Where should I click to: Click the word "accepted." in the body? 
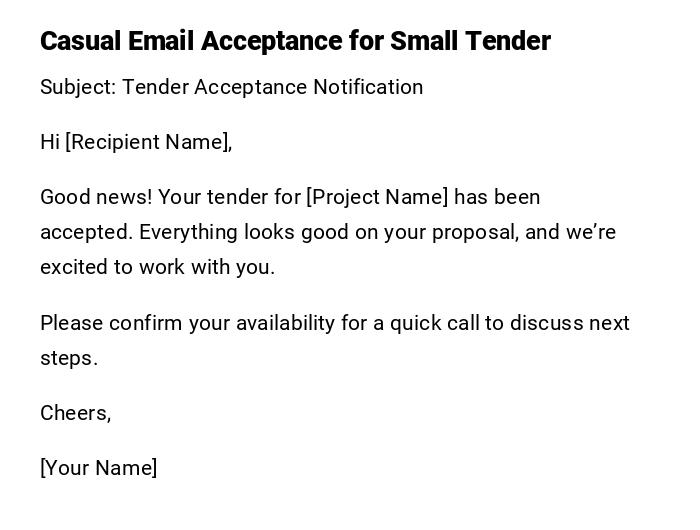86,232
